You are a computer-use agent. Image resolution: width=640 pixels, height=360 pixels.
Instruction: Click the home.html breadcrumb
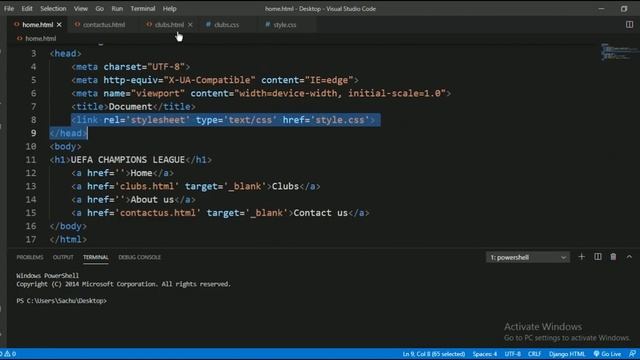[40, 38]
